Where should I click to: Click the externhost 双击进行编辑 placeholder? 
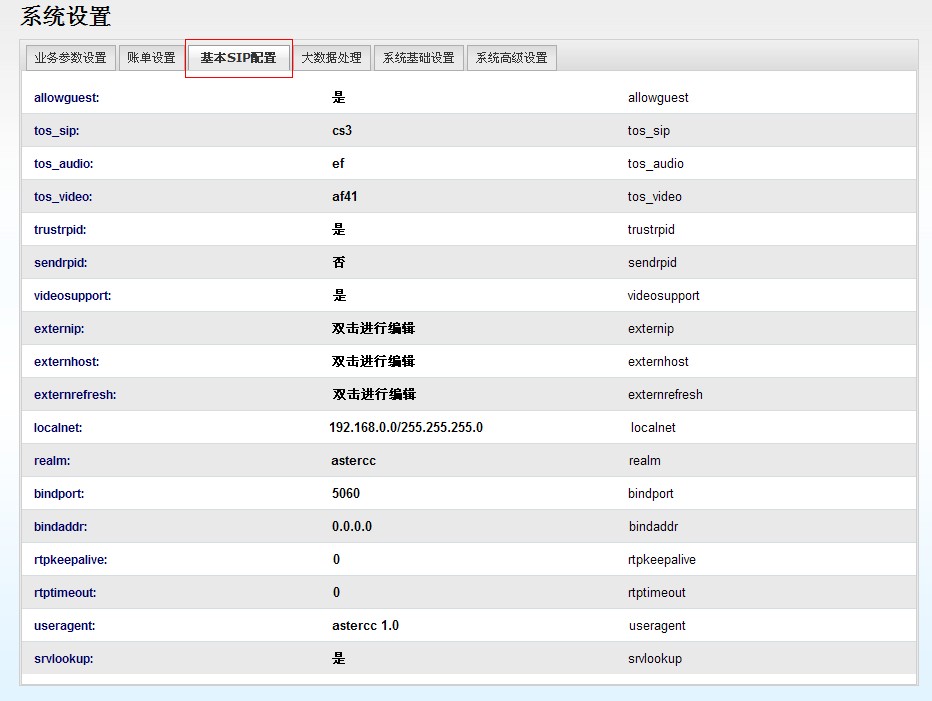(373, 362)
